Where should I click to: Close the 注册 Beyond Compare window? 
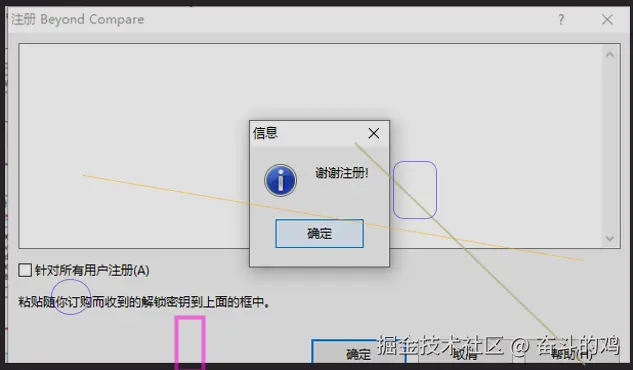(607, 19)
